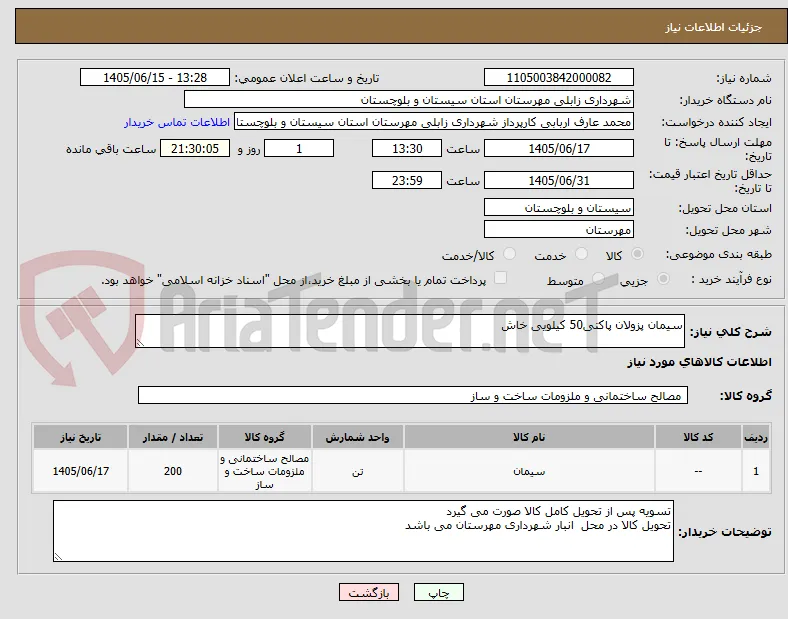Open اطلاعات تماس خریدار link

click(177, 122)
